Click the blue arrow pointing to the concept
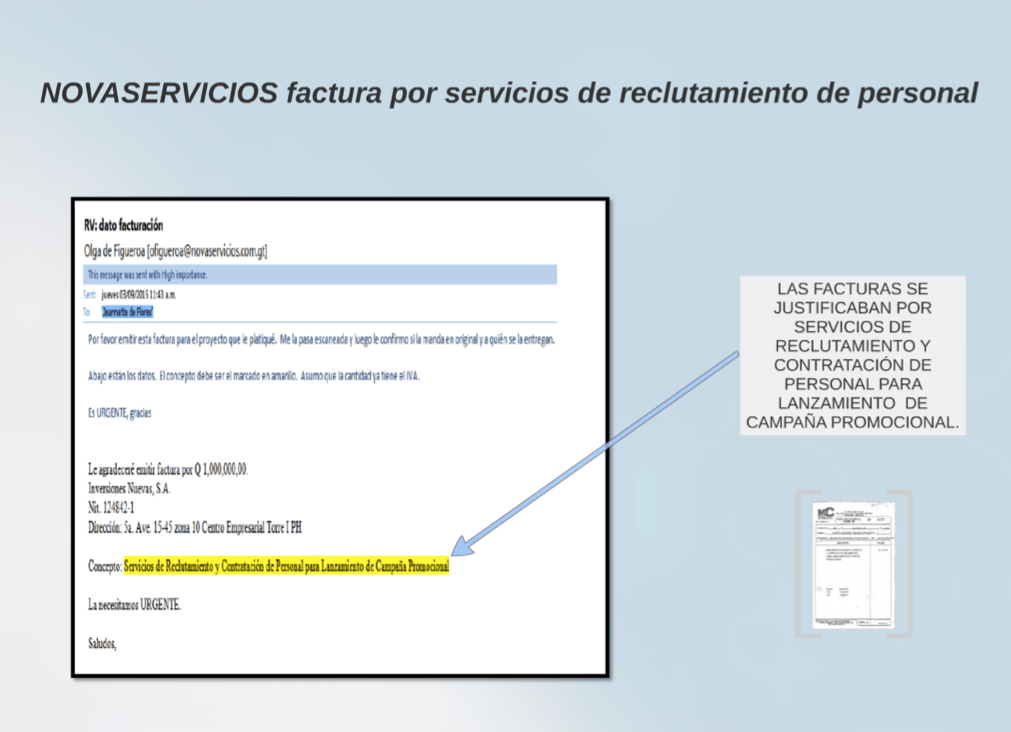This screenshot has height=732, width=1011. pyautogui.click(x=597, y=453)
